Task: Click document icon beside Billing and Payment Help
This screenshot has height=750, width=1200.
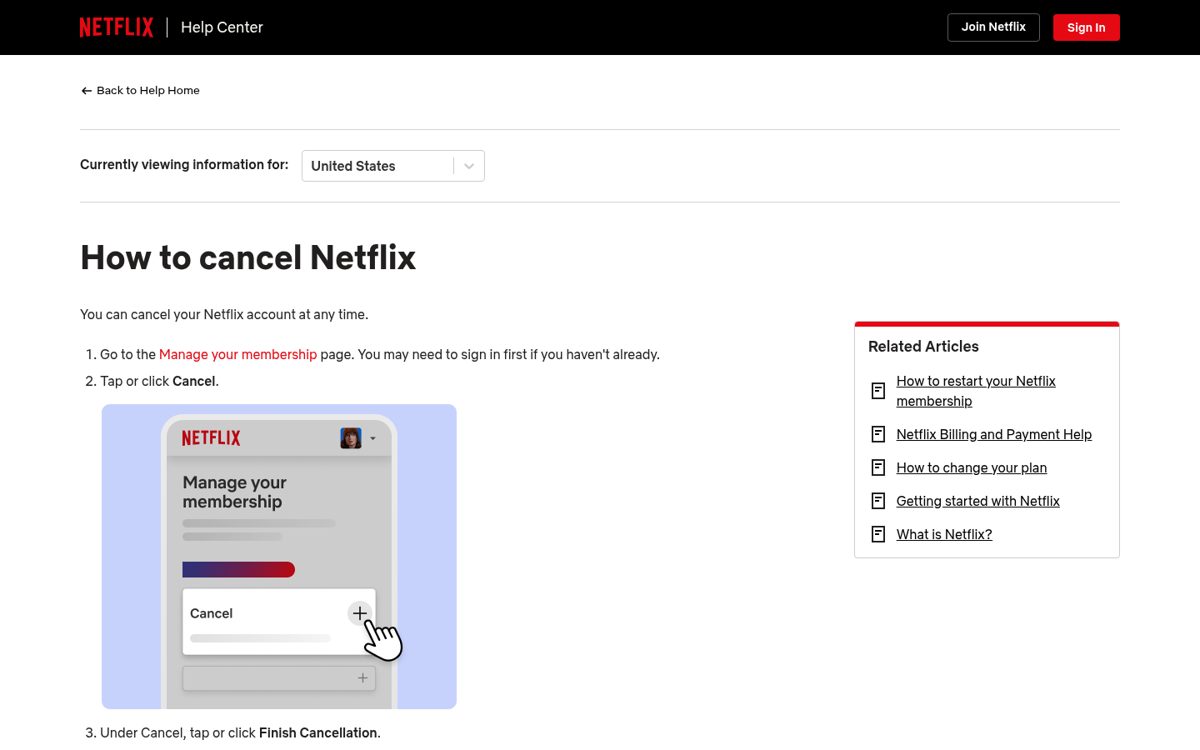Action: 878,434
